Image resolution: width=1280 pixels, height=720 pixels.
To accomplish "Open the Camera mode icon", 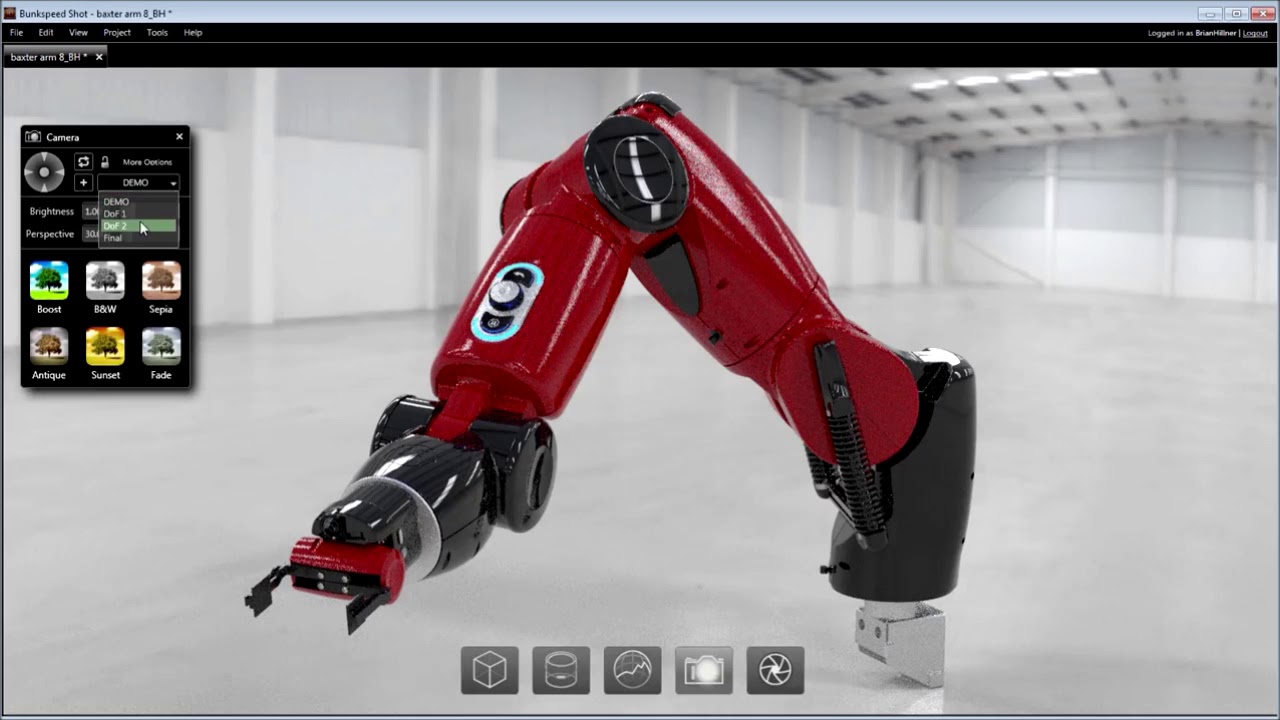I will [x=704, y=670].
